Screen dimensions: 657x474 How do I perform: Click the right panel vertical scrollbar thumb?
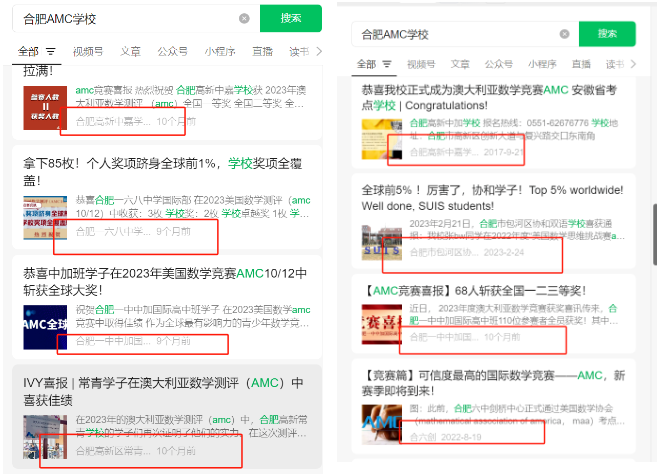pos(654,235)
